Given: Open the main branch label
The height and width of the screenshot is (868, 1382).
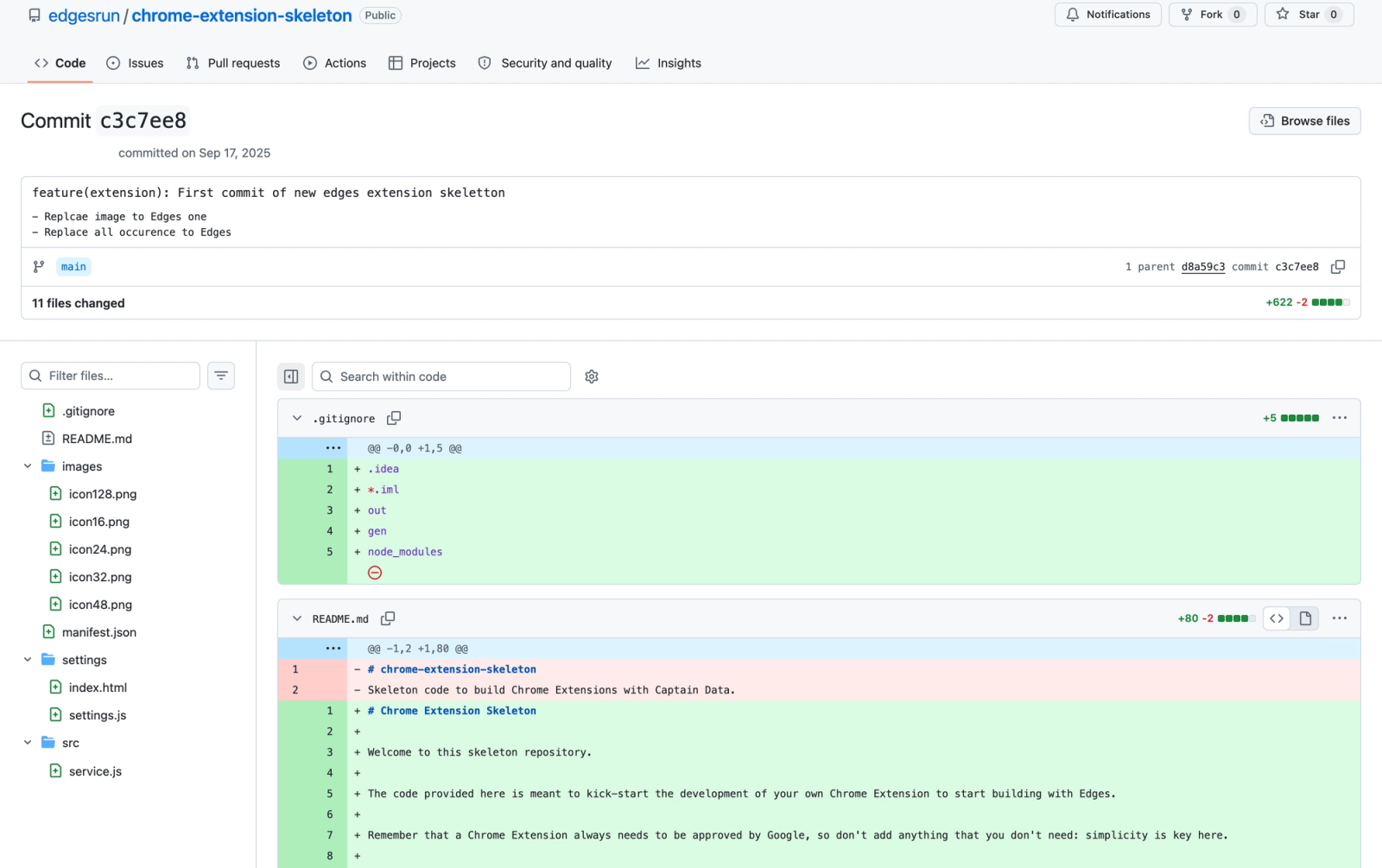Looking at the screenshot, I should pyautogui.click(x=73, y=267).
